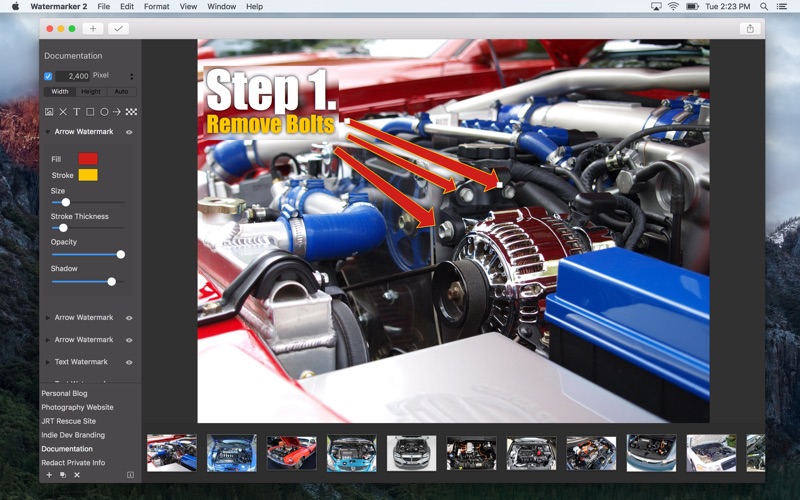Select the white car open-hood thumbnail
Viewport: 800px width, 500px height.
(x=711, y=453)
